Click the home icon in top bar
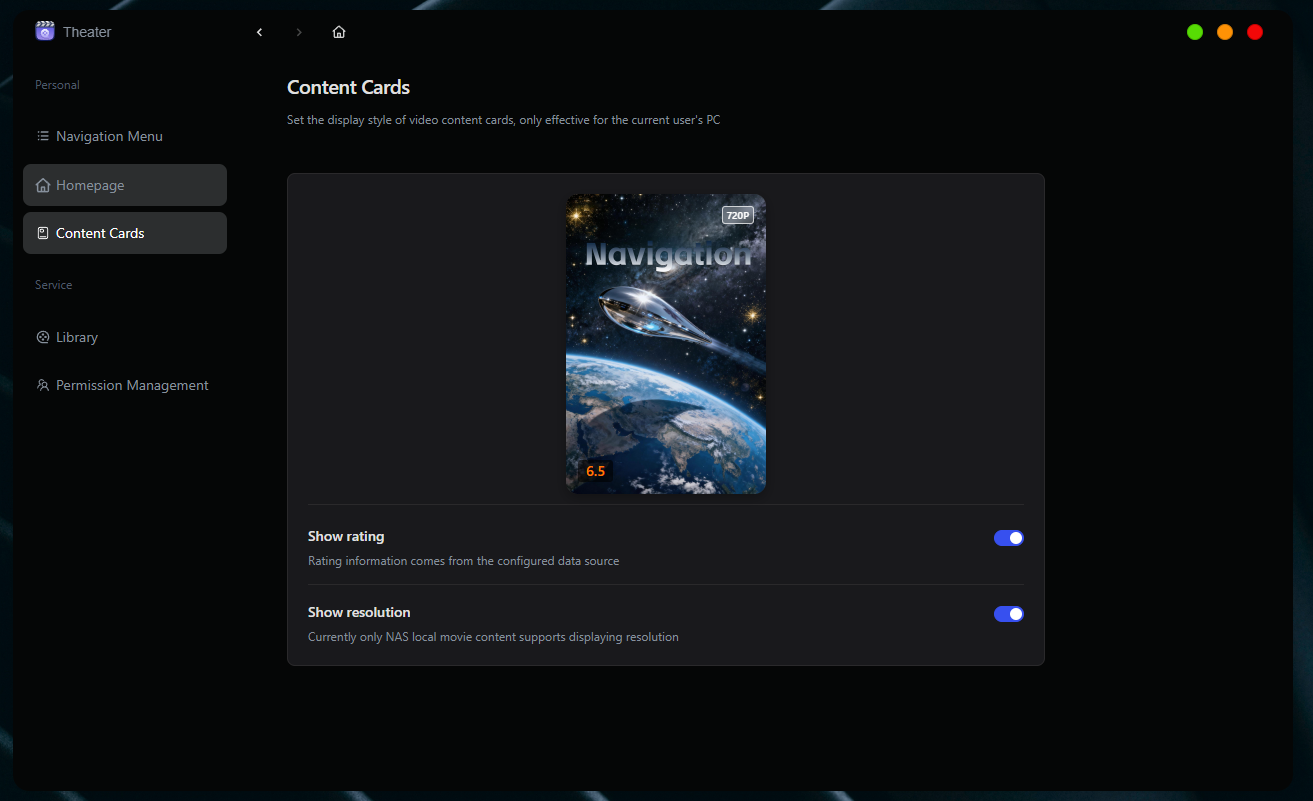This screenshot has height=801, width=1313. (x=339, y=32)
